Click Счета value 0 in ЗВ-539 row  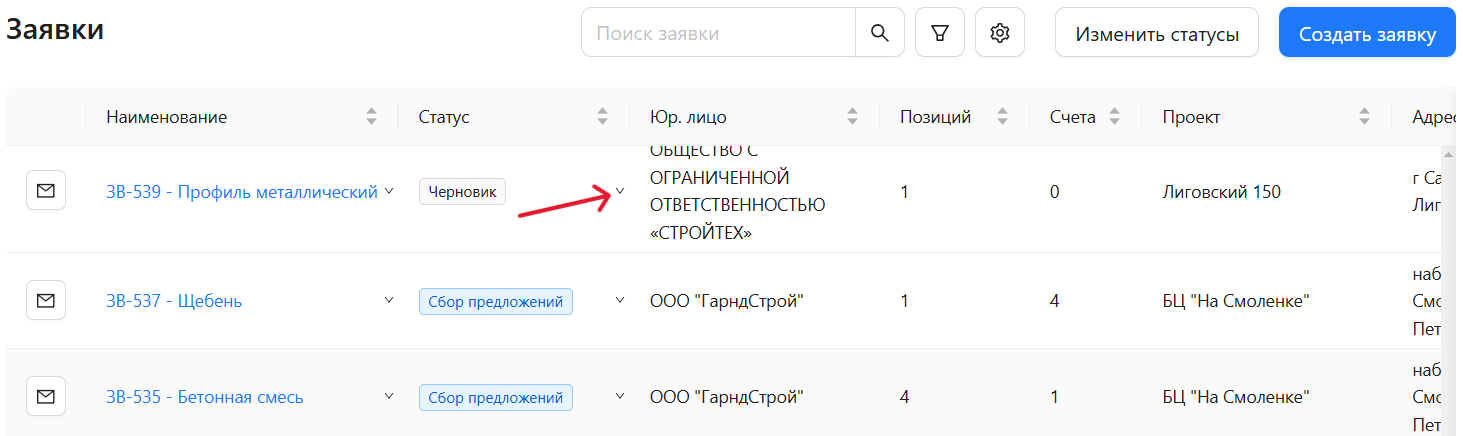tap(1055, 192)
